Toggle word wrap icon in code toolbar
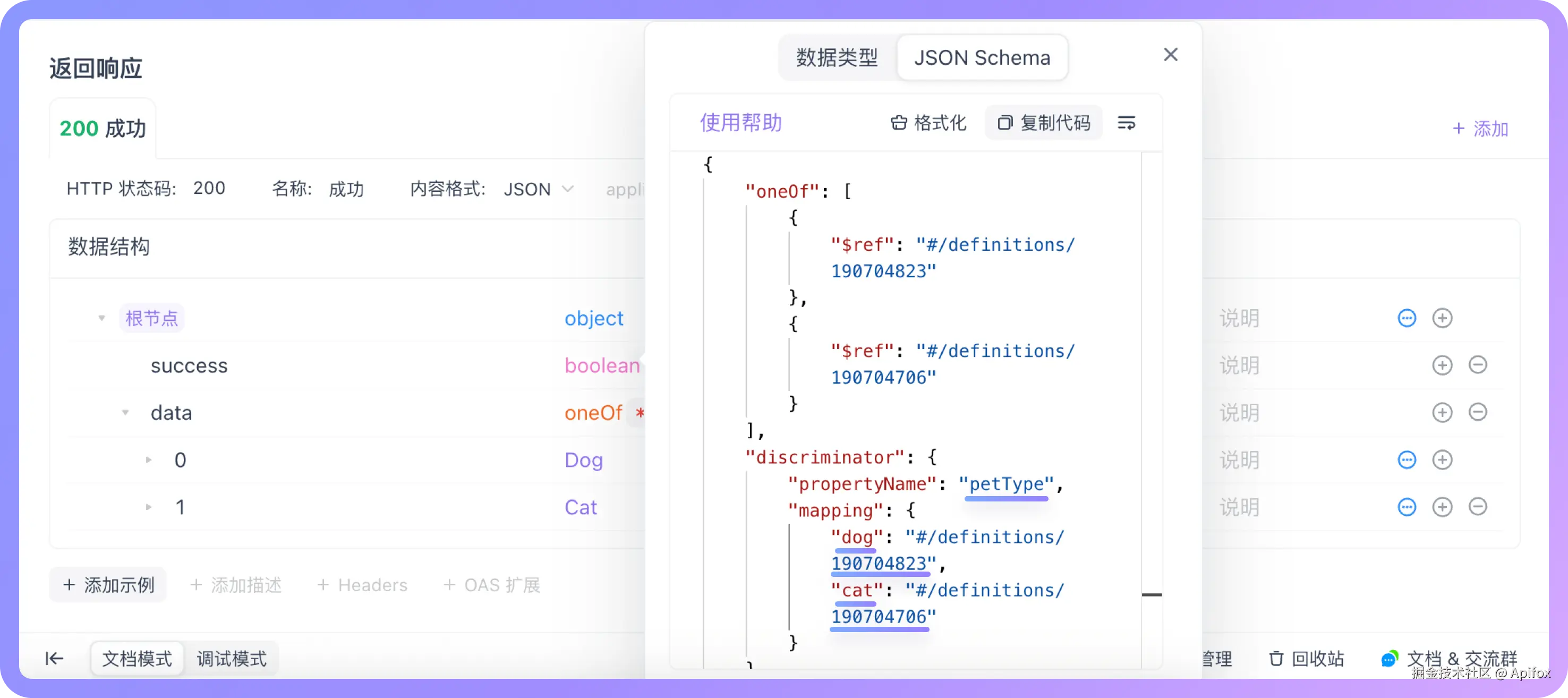The height and width of the screenshot is (698, 1568). click(x=1126, y=123)
